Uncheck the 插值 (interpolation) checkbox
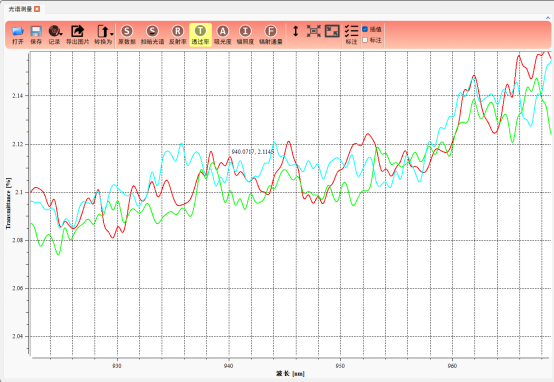554x382 pixels. [x=365, y=29]
